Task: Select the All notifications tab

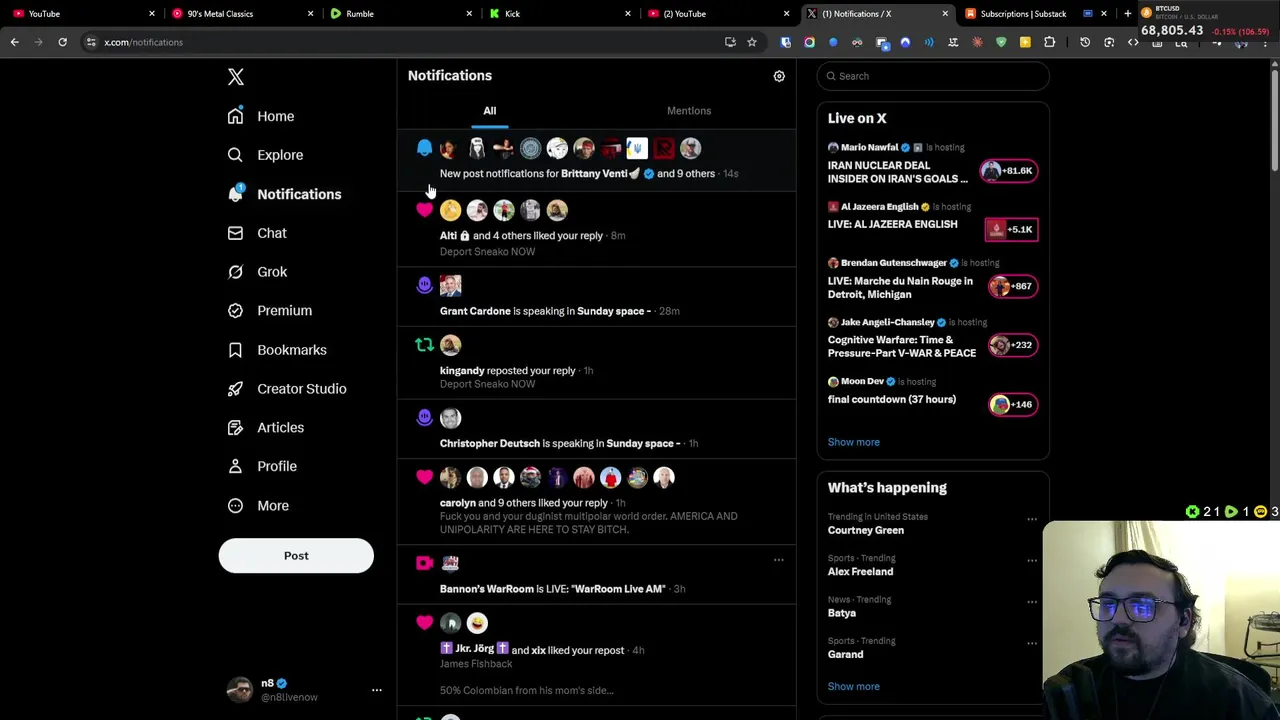Action: pos(490,111)
